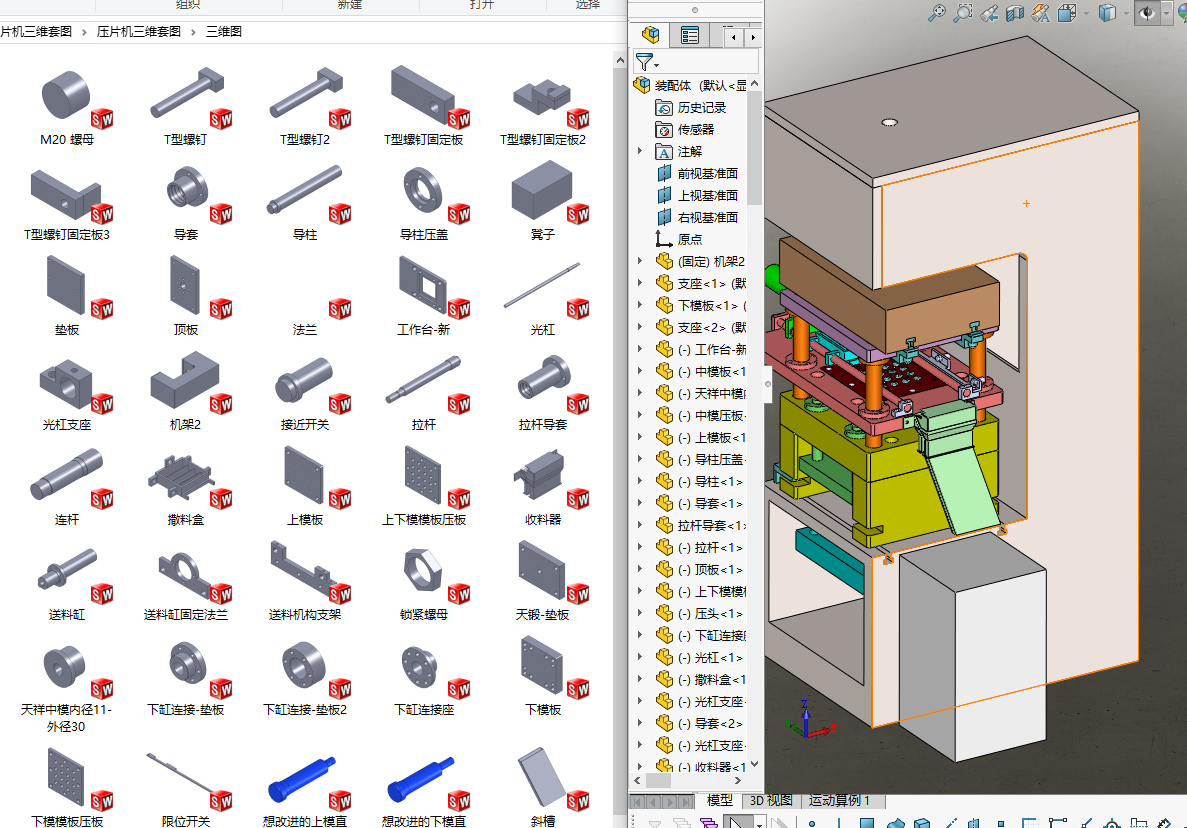Viewport: 1187px width, 828px height.
Task: Open the View Orientation dropdown arrow
Action: (1084, 14)
